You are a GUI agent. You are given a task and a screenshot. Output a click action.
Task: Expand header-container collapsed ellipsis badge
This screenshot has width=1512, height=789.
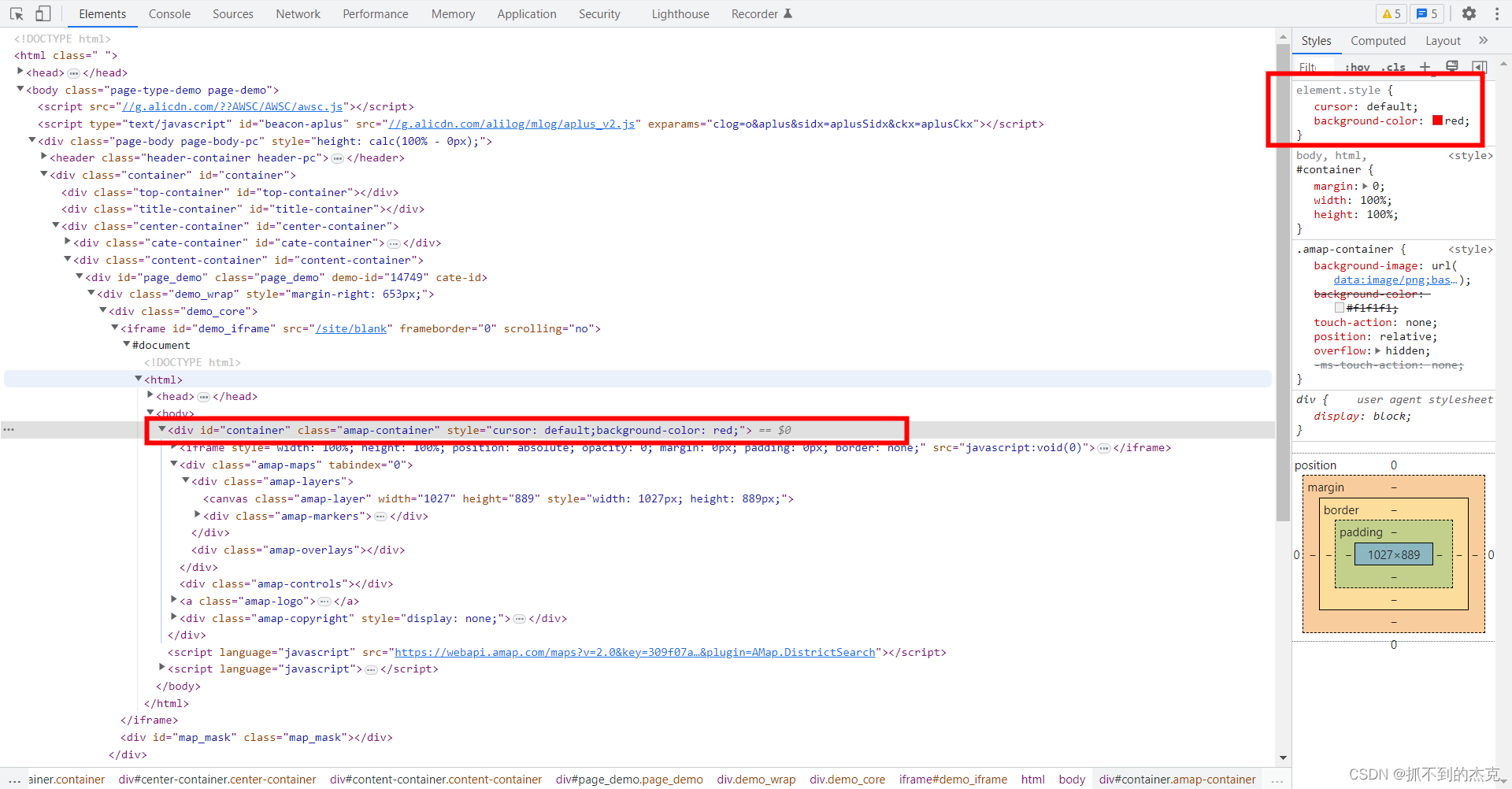pos(337,158)
